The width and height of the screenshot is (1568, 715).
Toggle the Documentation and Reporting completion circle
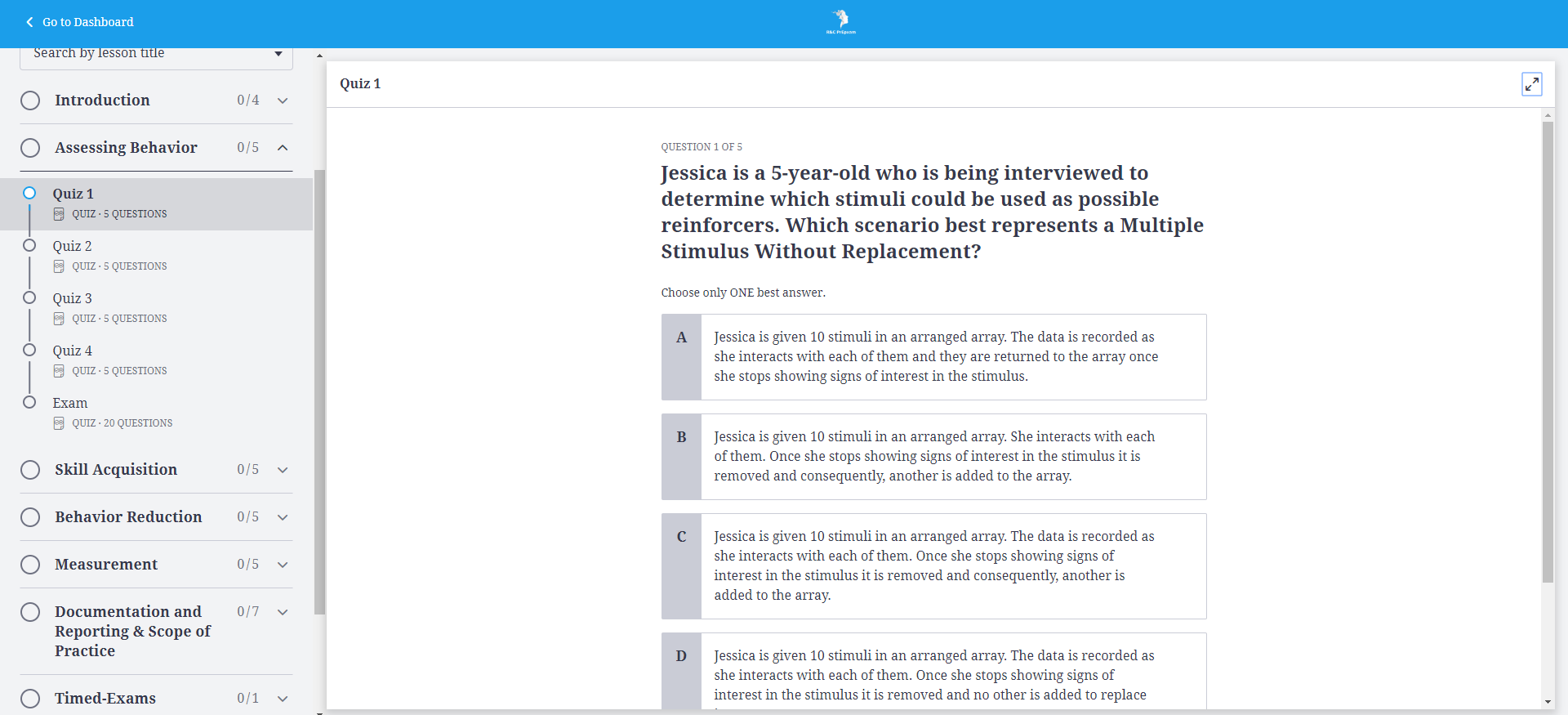coord(30,612)
